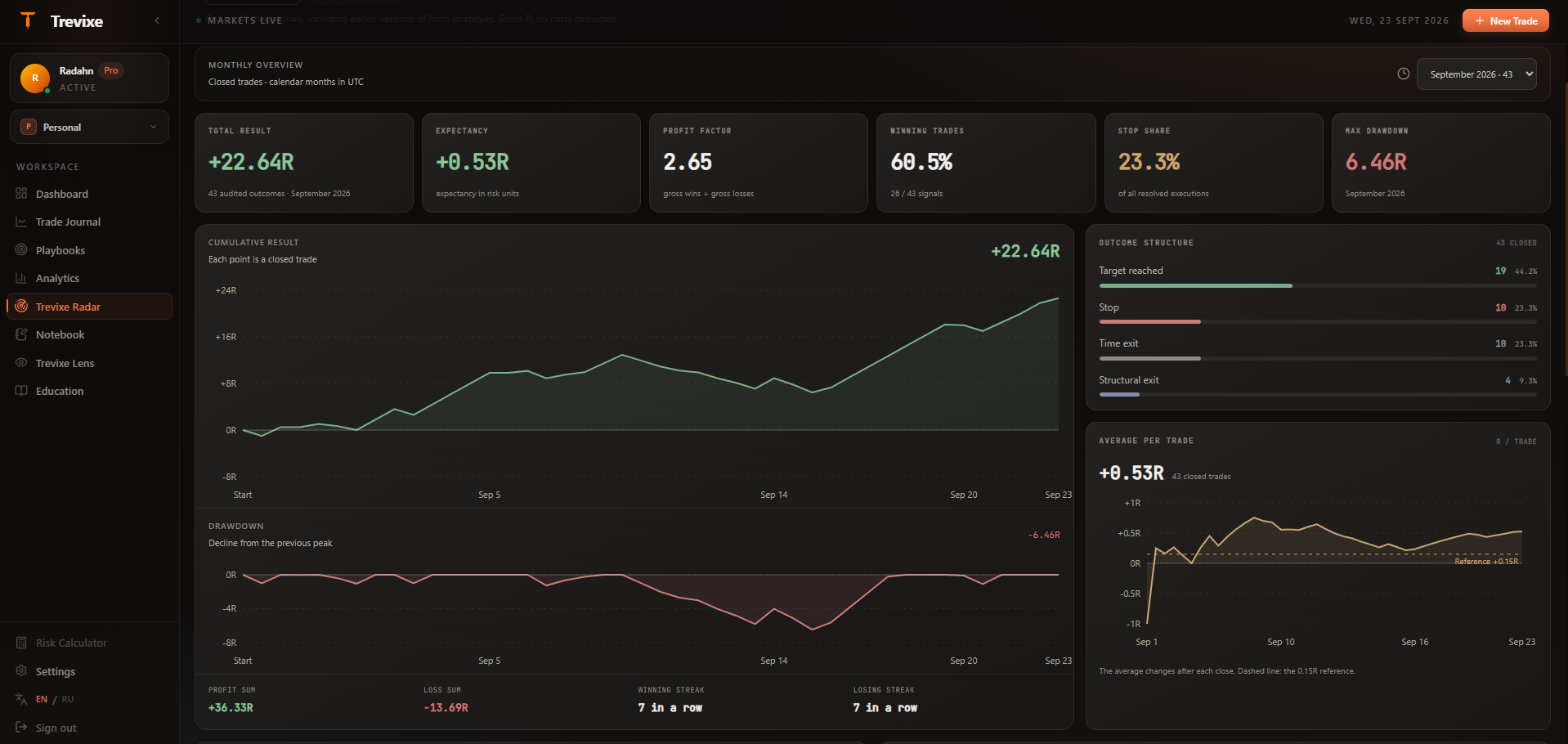Click the Stop outcome label
The height and width of the screenshot is (744, 1568).
(1109, 307)
